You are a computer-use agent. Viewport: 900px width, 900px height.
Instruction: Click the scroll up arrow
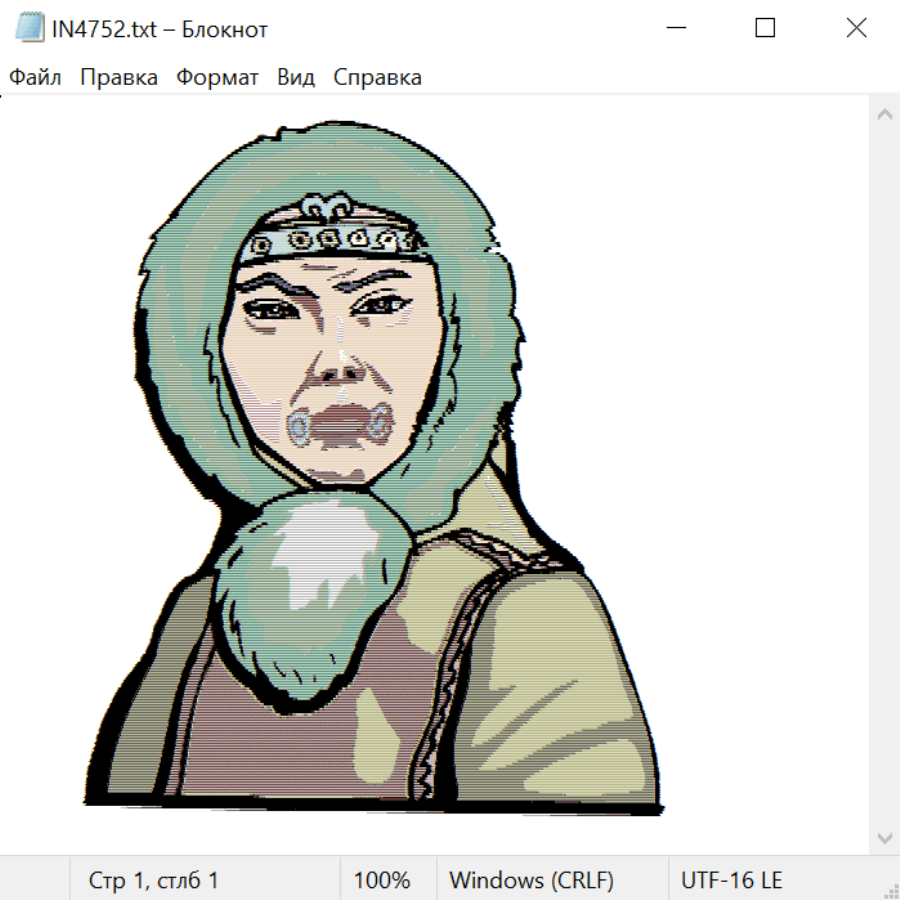(884, 114)
